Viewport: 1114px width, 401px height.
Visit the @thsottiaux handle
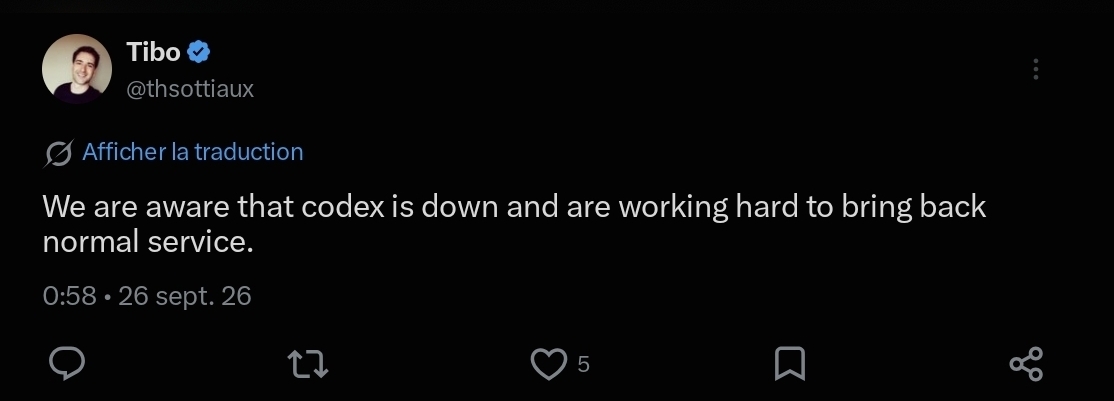[190, 89]
